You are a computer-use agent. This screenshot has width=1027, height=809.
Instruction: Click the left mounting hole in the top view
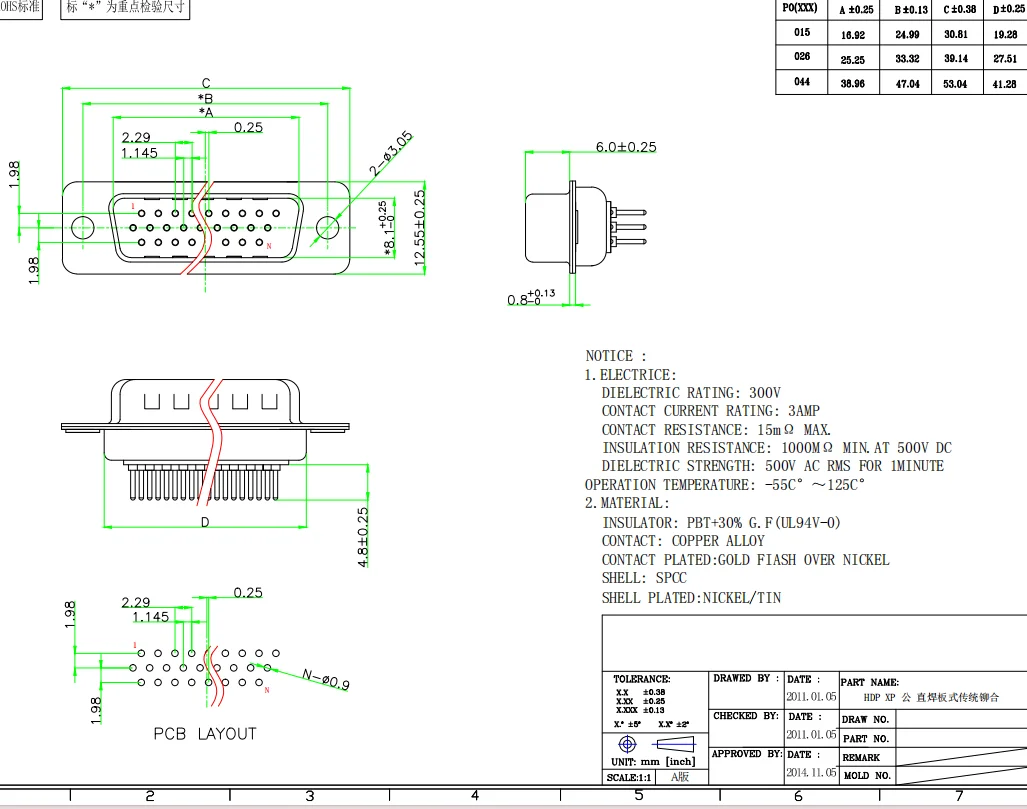tap(80, 229)
